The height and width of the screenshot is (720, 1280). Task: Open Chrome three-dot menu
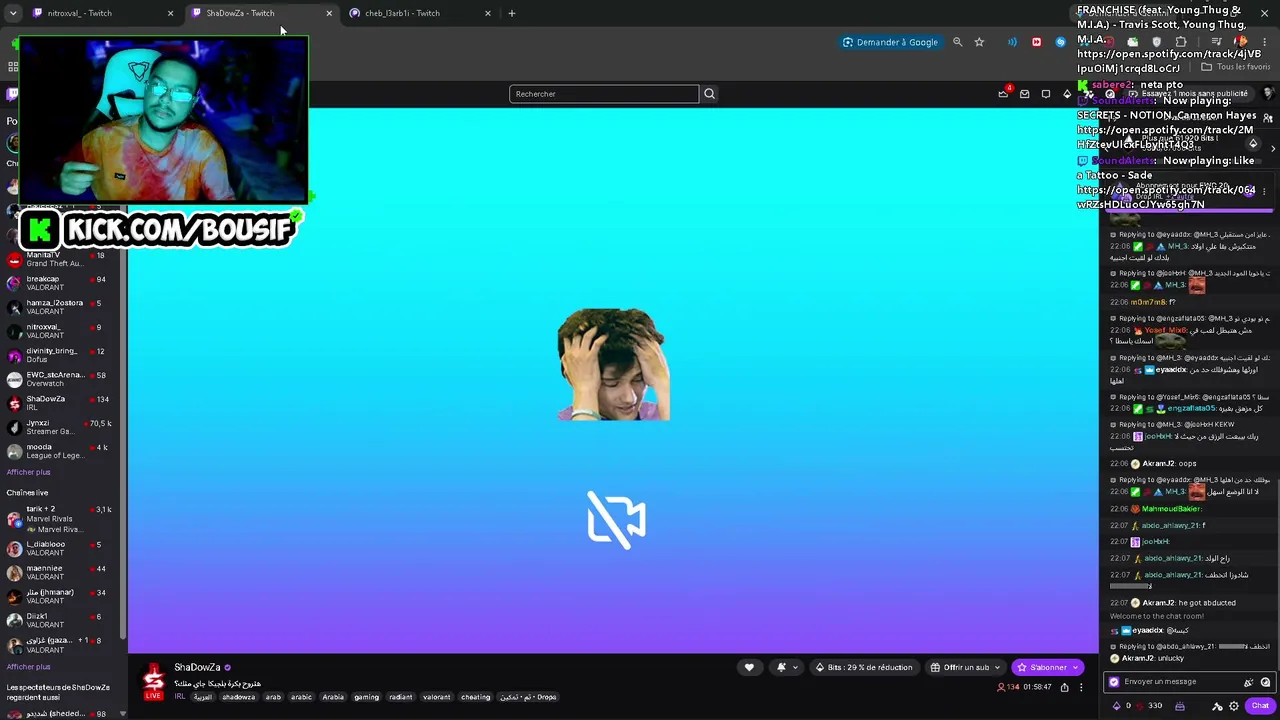pos(1266,42)
